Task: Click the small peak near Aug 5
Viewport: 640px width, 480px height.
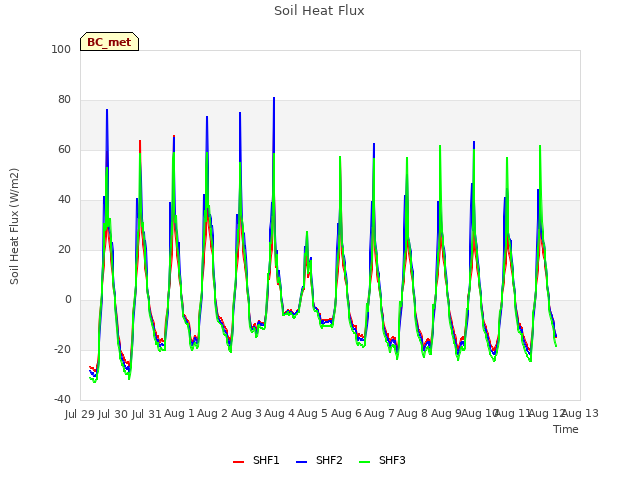Action: coord(307,232)
